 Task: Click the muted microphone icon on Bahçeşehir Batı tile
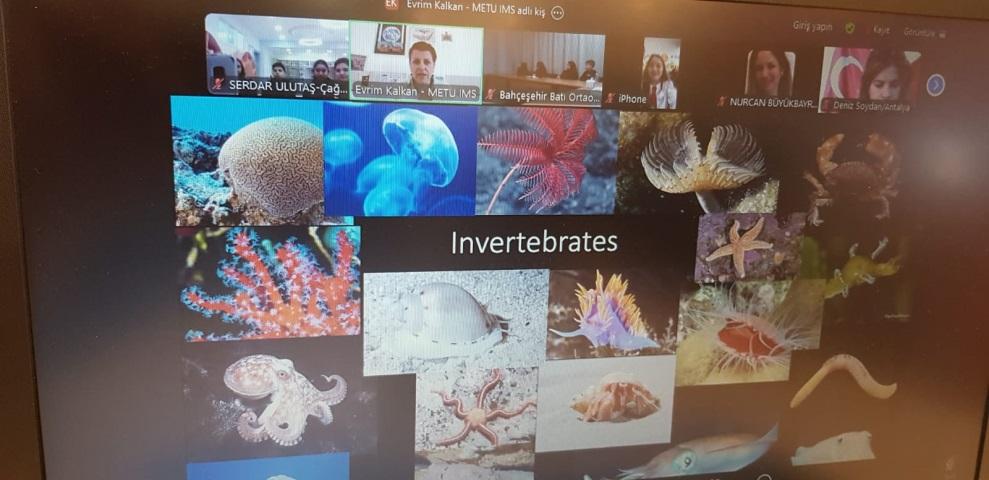tap(491, 96)
